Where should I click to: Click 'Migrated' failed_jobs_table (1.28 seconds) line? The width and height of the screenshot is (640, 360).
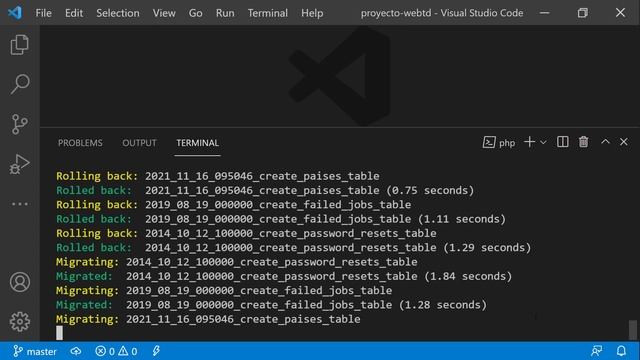[x=271, y=304]
